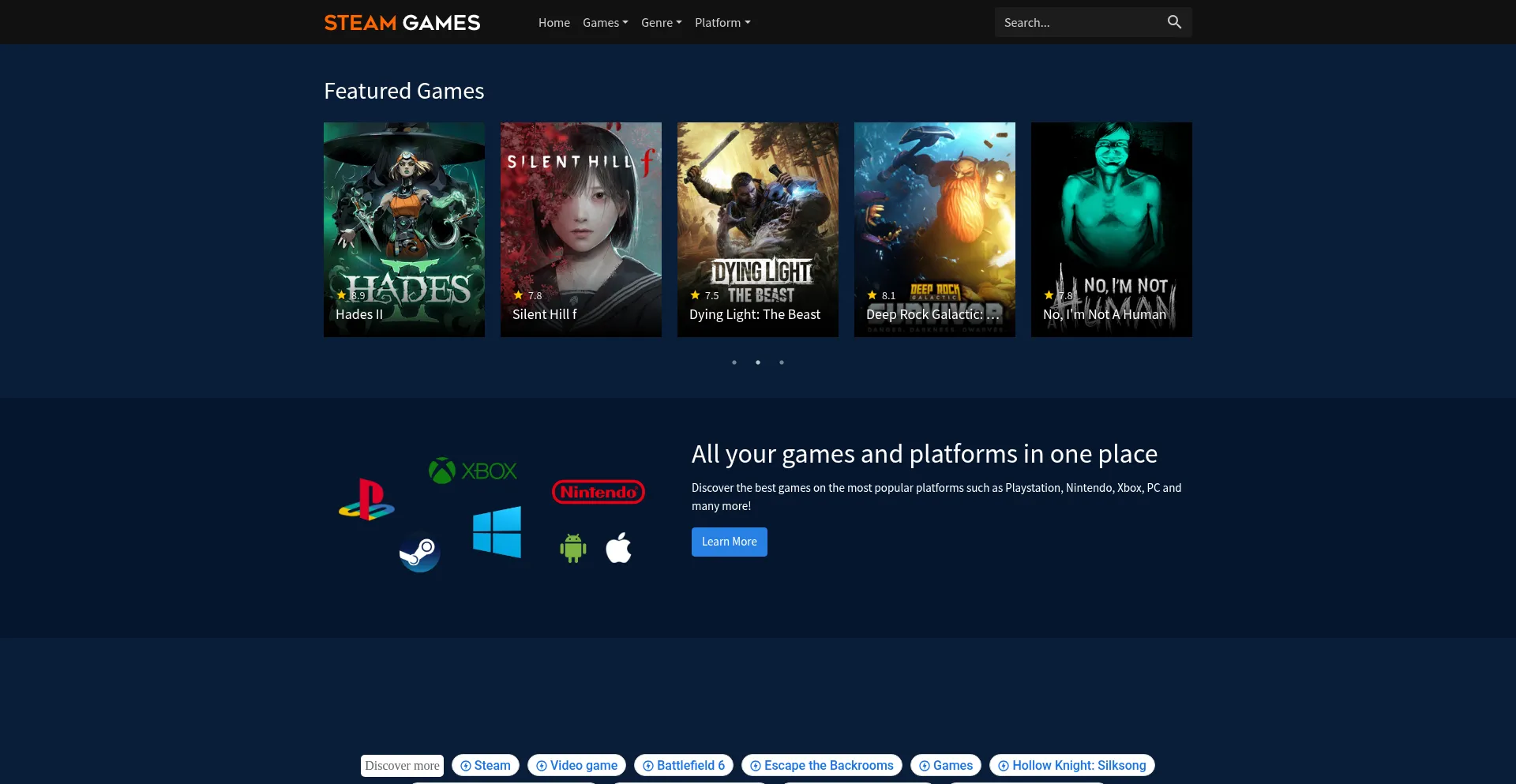Click the PlayStation logo icon
Image resolution: width=1516 pixels, height=784 pixels.
(366, 500)
